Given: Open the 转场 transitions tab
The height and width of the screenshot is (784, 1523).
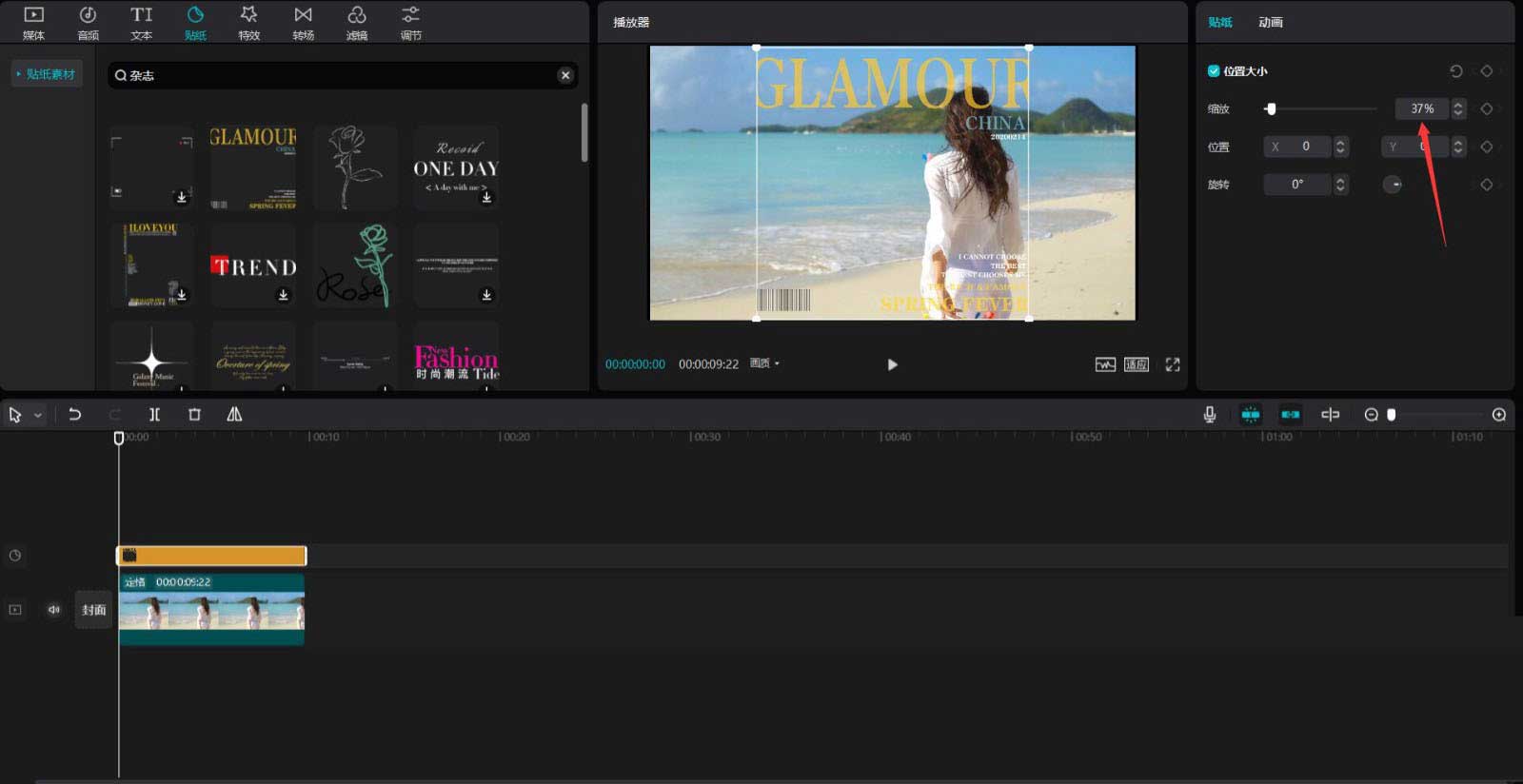Looking at the screenshot, I should click(303, 23).
